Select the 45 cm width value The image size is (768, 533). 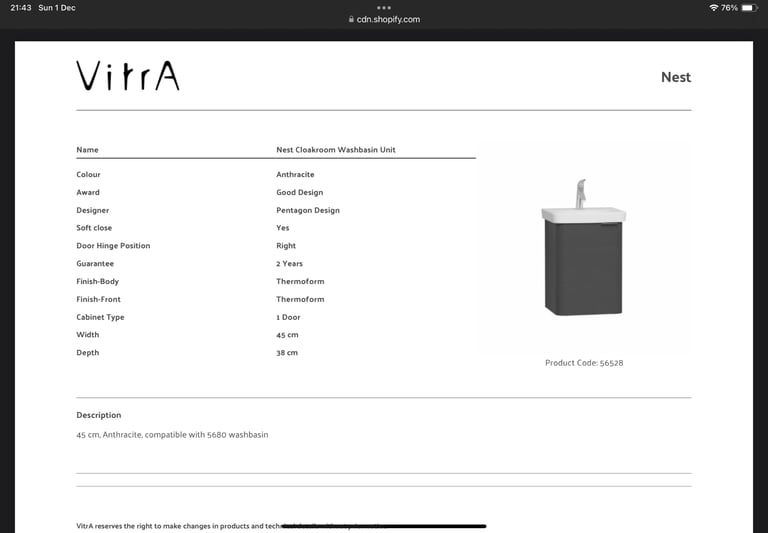(x=287, y=335)
